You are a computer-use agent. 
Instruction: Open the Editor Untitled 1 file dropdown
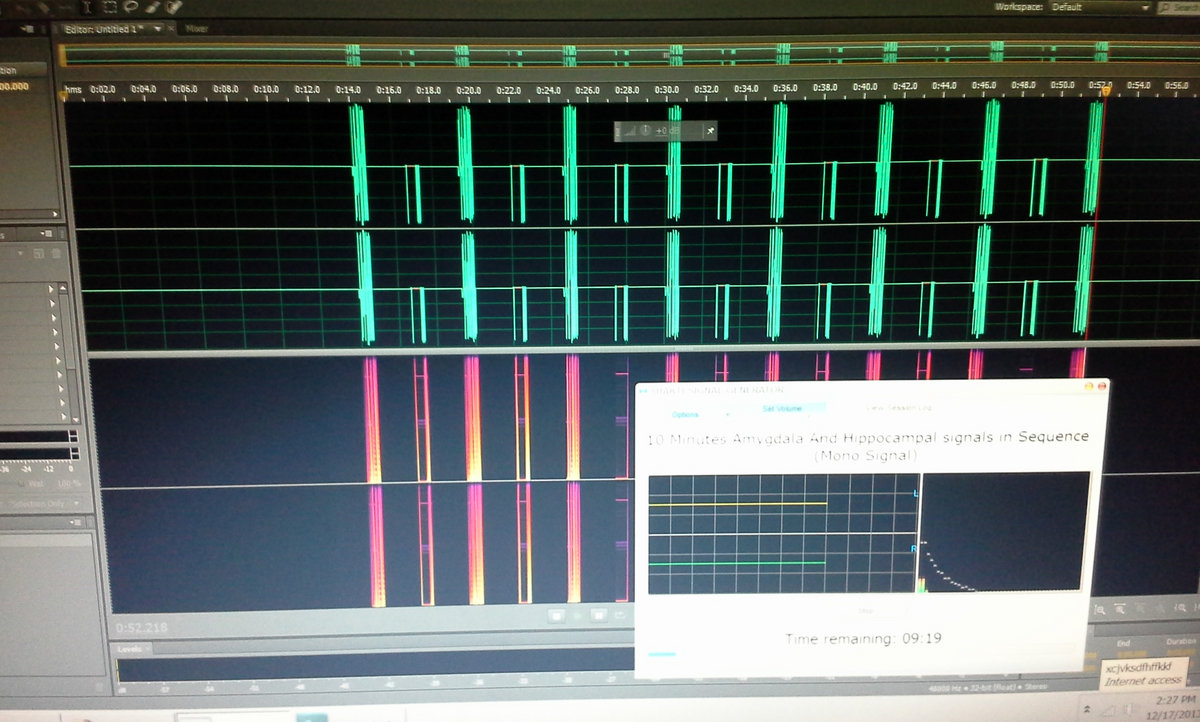point(157,29)
